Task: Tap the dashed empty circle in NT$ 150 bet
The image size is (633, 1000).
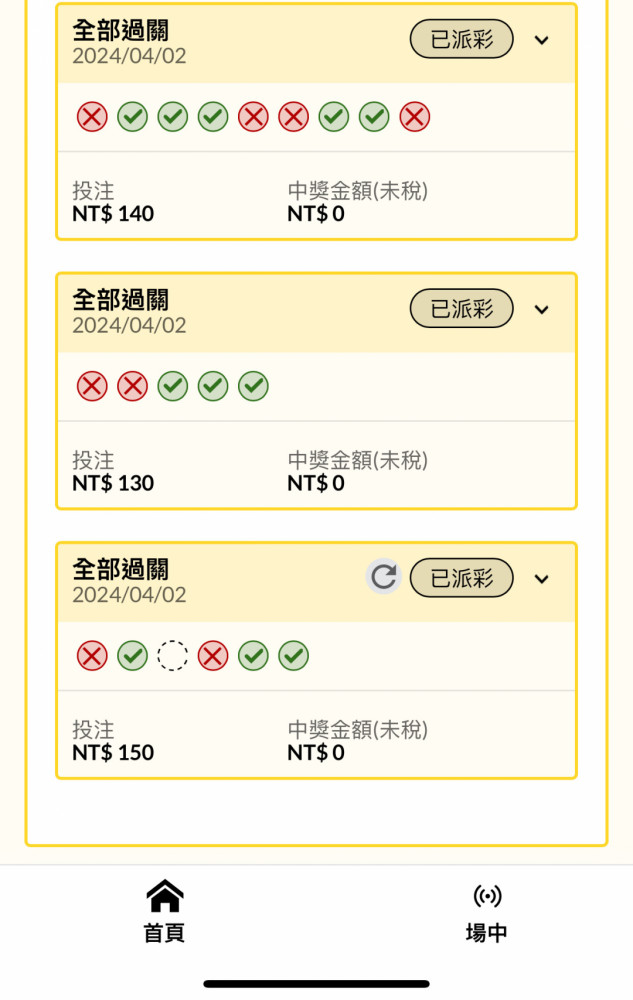Action: tap(173, 656)
